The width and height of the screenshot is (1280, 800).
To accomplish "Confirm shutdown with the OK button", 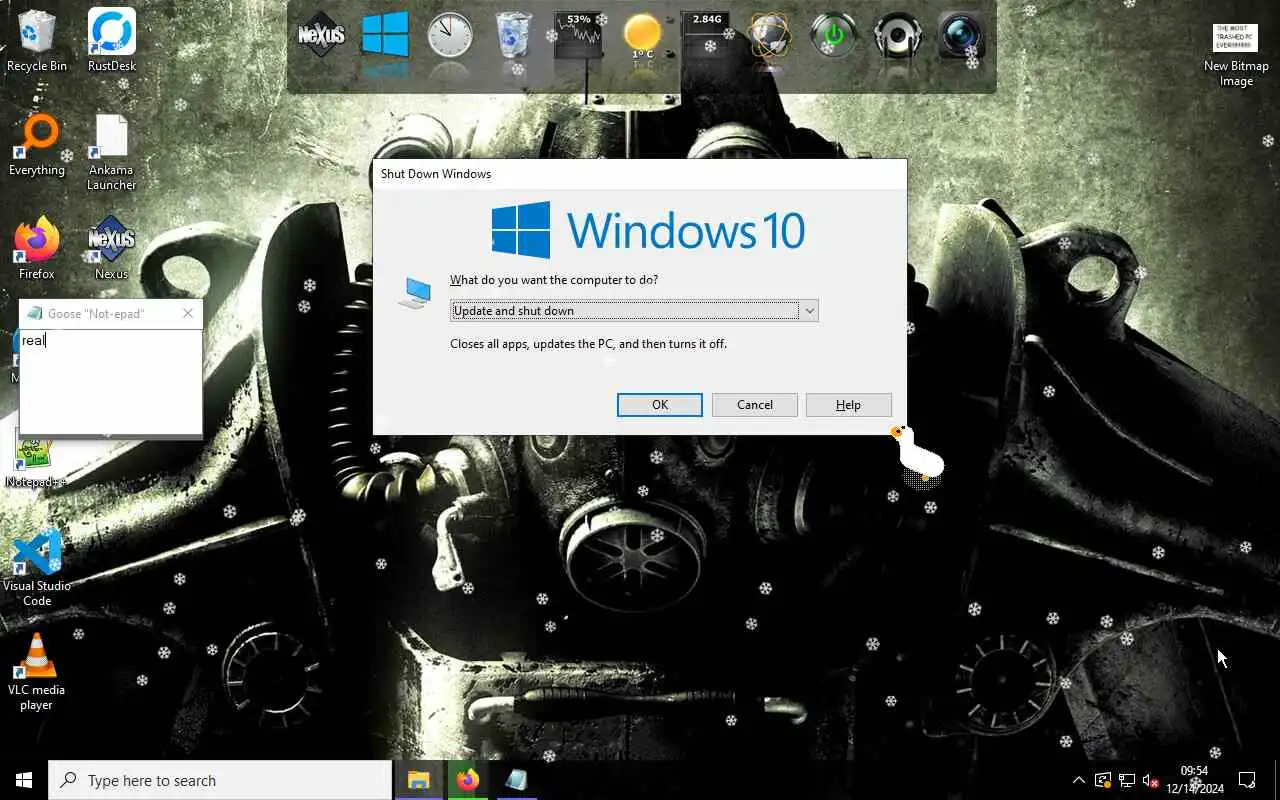I will point(659,405).
